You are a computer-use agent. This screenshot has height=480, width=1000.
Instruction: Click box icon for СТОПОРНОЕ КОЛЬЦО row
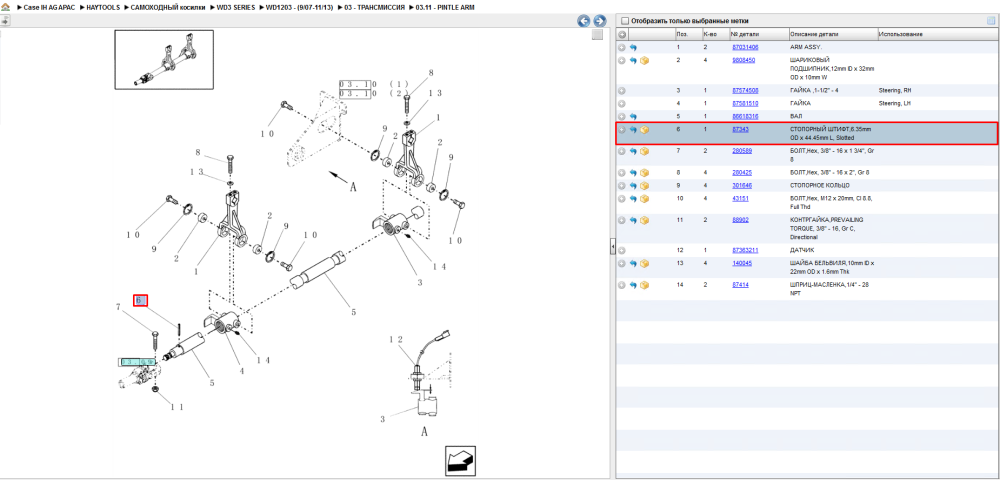coord(645,185)
